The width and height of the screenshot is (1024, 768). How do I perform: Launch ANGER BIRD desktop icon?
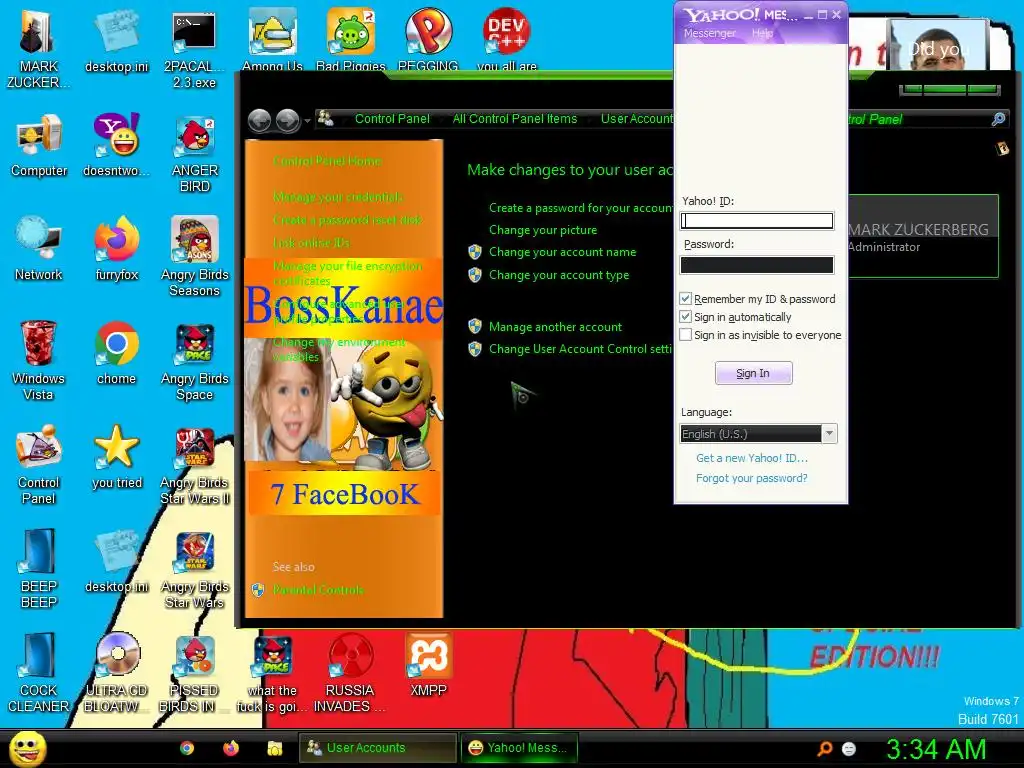[x=195, y=154]
